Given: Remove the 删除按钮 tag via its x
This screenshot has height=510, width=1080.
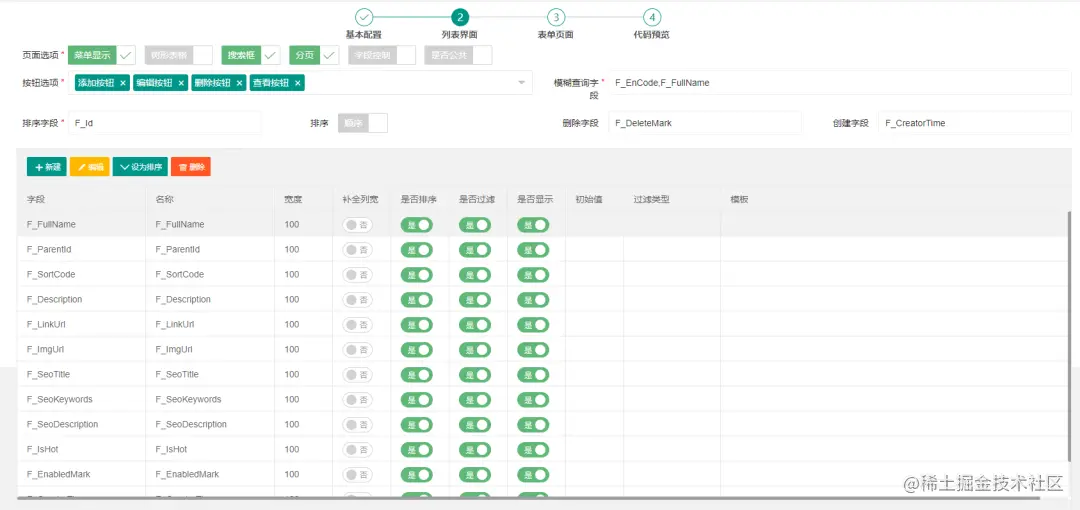Looking at the screenshot, I should [x=239, y=83].
